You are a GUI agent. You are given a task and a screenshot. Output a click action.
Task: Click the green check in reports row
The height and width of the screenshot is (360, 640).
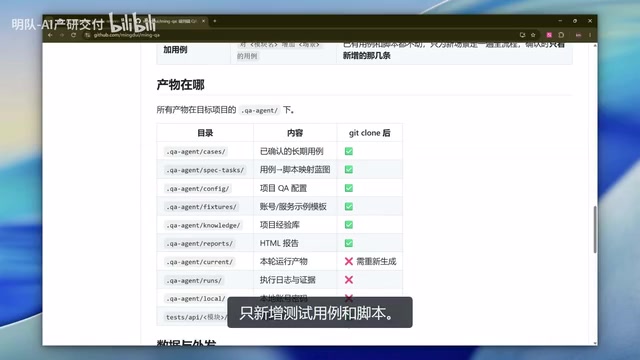click(x=349, y=243)
